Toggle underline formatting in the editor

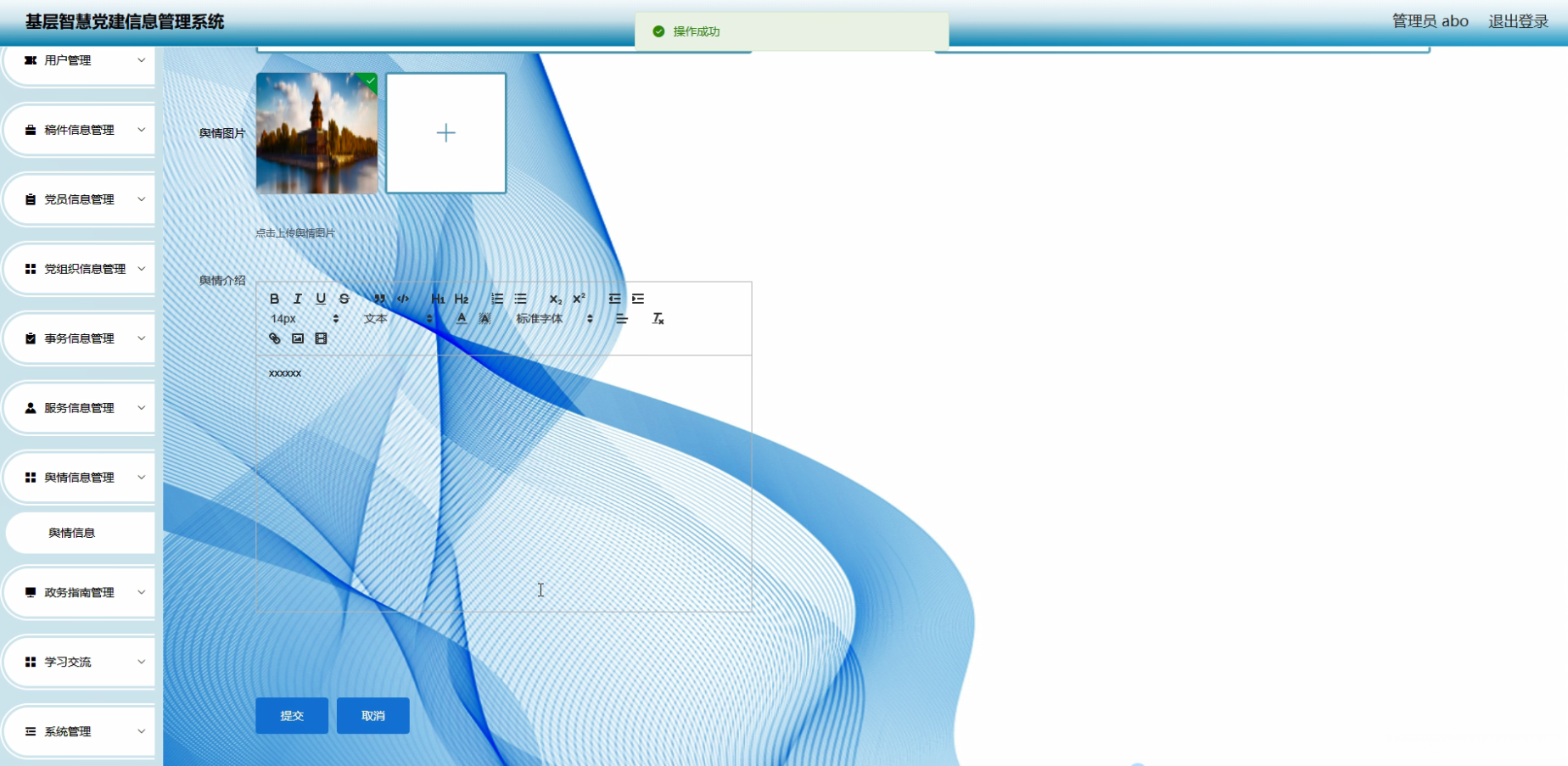point(321,299)
